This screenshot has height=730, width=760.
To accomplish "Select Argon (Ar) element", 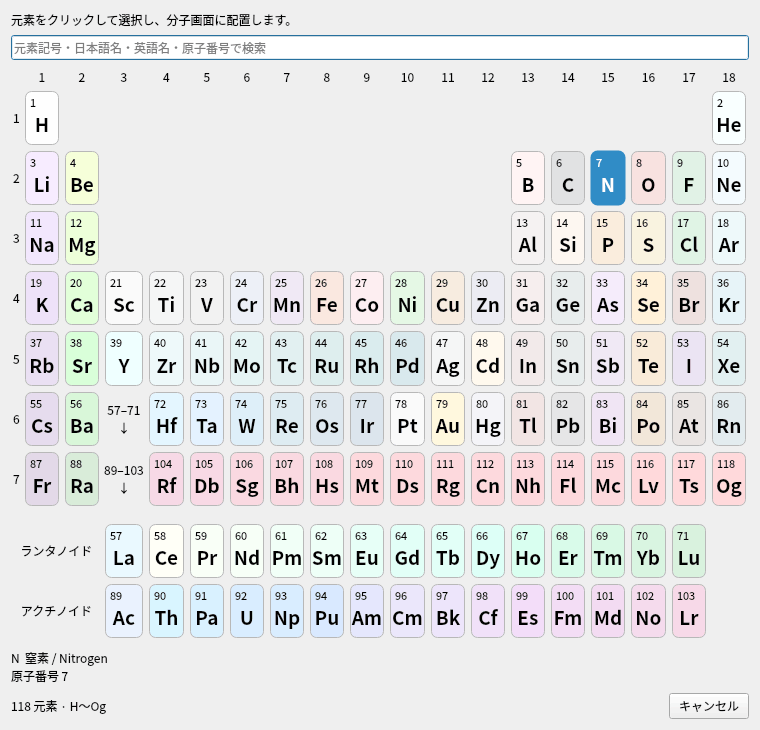I will 728,238.
